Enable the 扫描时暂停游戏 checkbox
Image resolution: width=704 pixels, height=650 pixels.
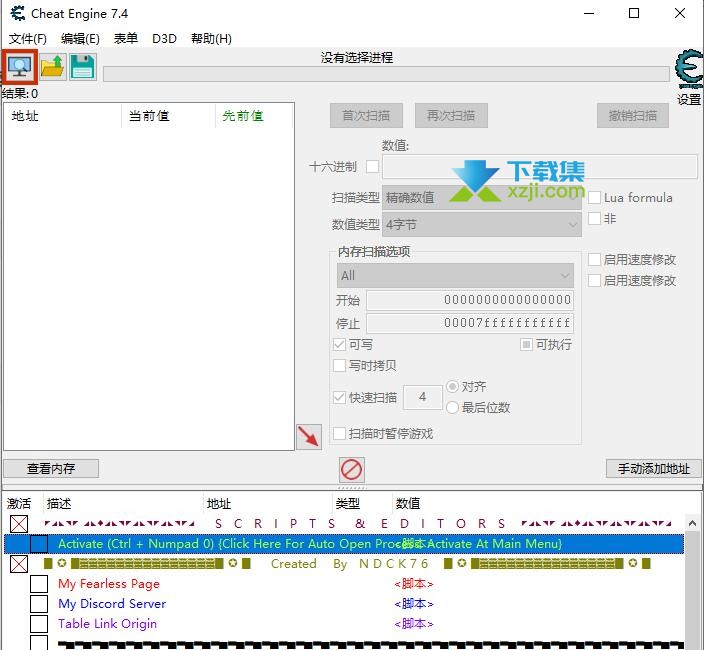(x=339, y=434)
